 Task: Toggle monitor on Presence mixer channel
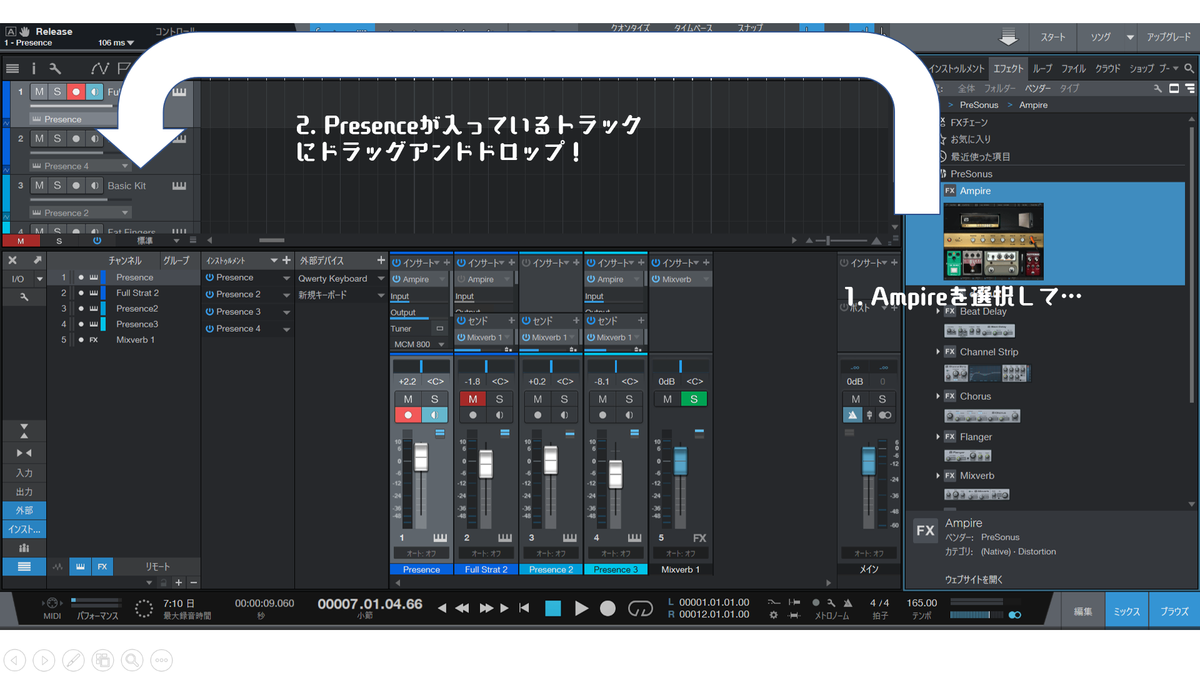[x=434, y=415]
